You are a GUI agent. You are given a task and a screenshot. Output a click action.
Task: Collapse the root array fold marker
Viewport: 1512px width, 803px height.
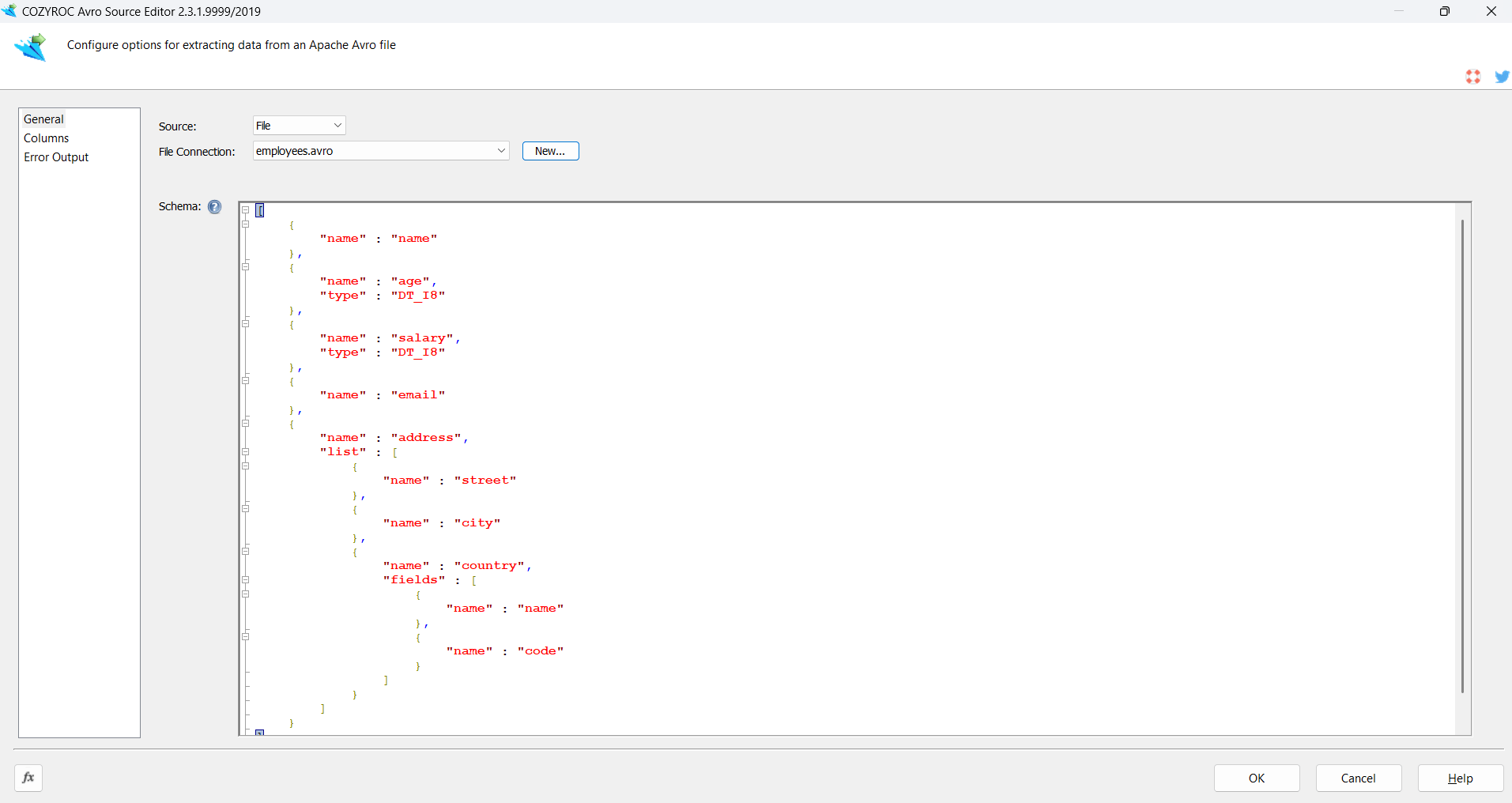point(246,210)
